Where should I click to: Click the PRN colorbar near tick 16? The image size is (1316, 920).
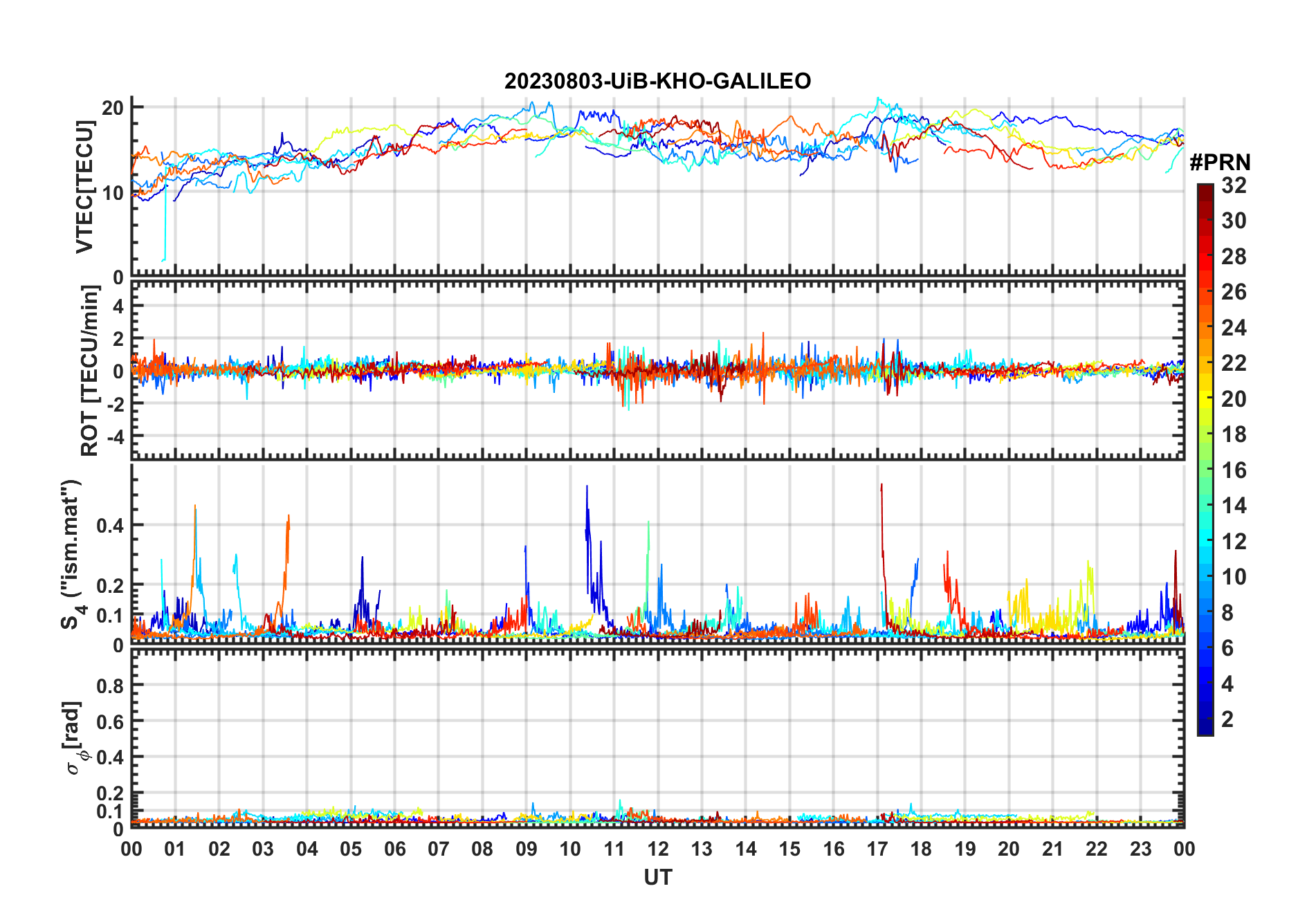[x=1205, y=470]
